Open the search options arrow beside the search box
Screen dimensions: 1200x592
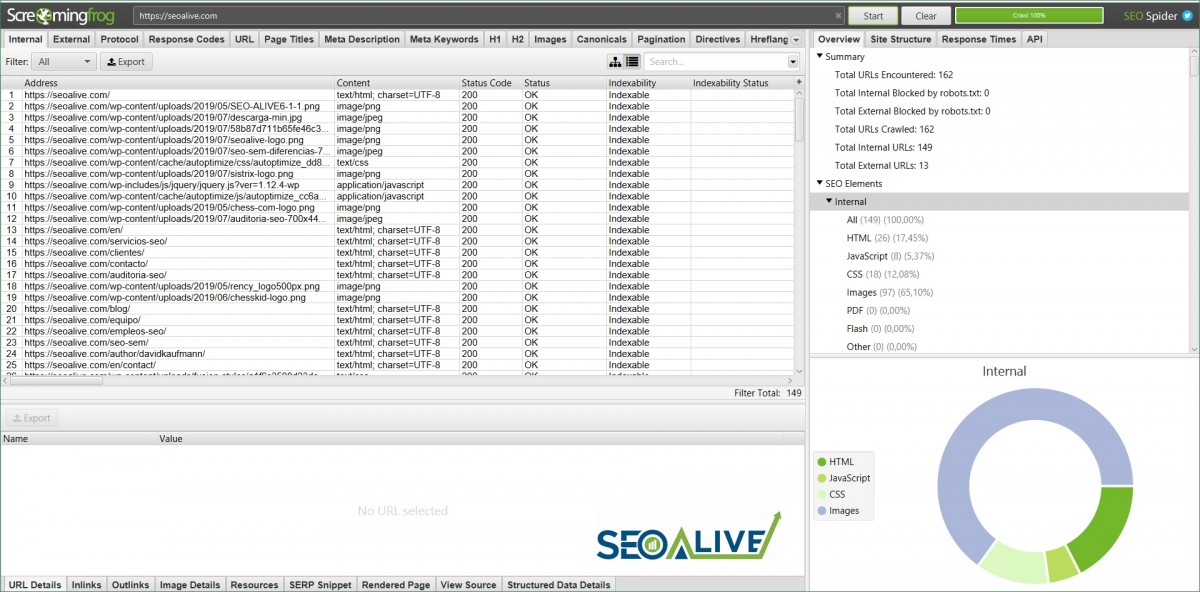pos(793,61)
